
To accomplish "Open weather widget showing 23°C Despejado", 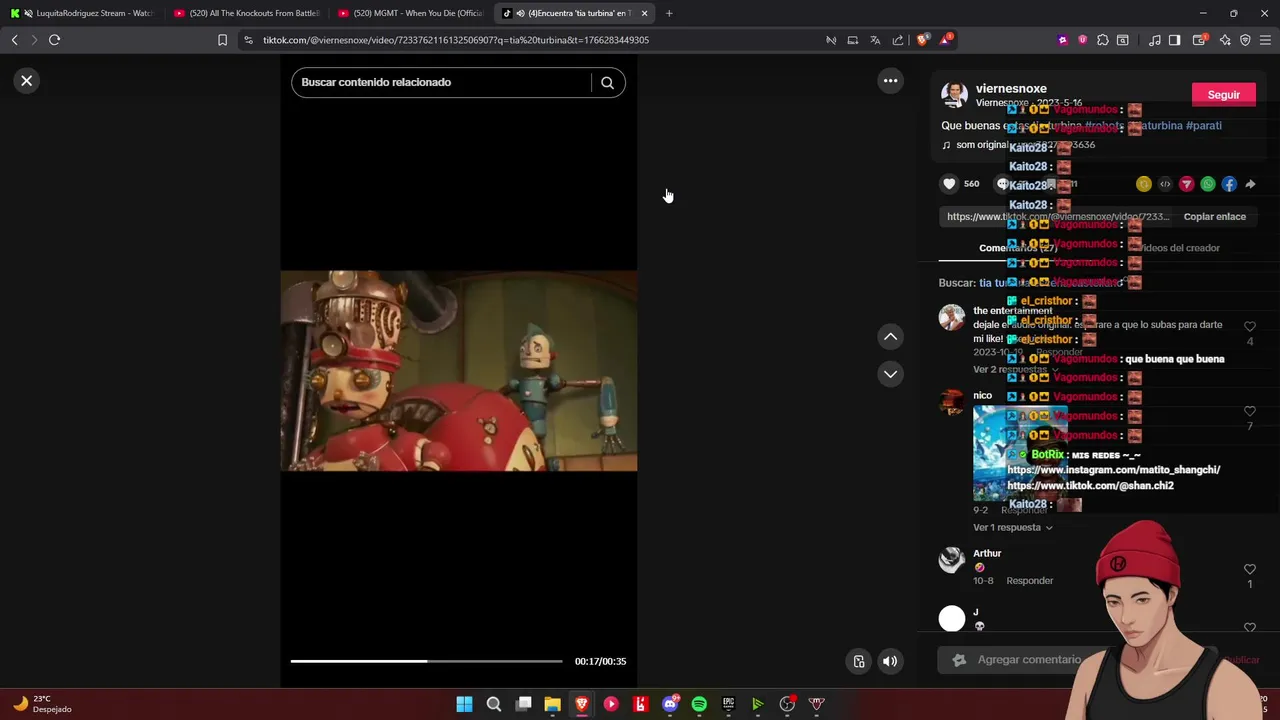I will pos(41,704).
